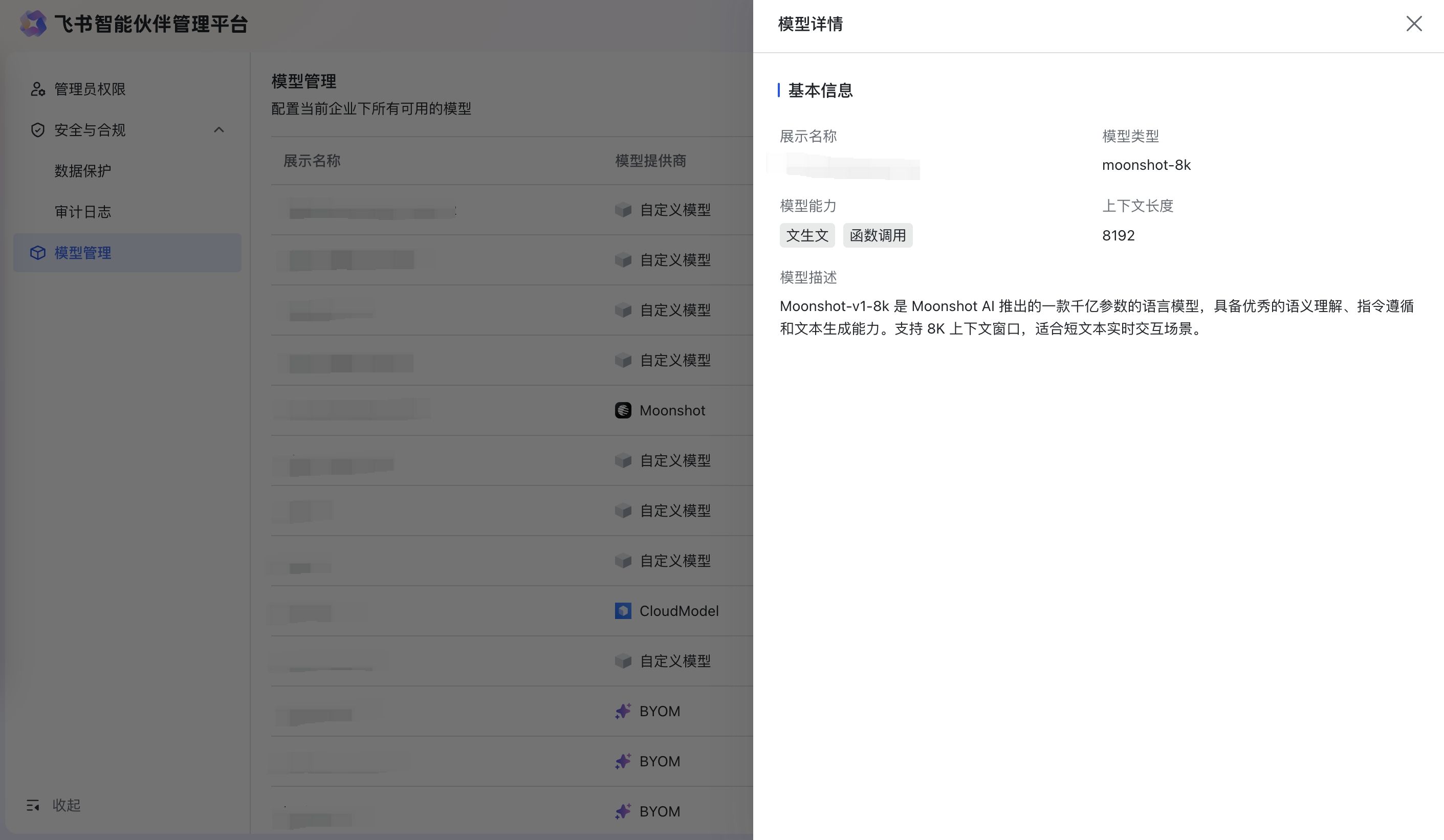Collapse the 安全与合规 chevron
Viewport: 1444px width, 840px height.
pyautogui.click(x=219, y=130)
